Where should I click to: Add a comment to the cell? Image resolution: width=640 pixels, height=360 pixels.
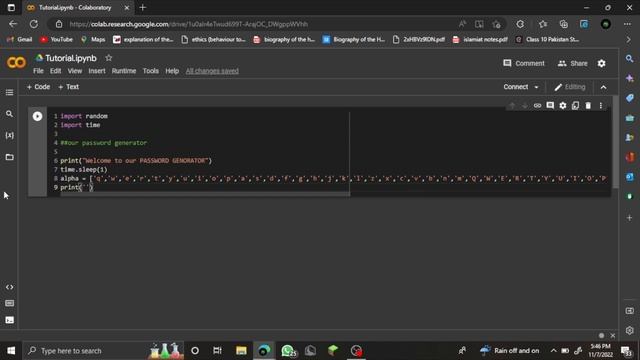[550, 106]
